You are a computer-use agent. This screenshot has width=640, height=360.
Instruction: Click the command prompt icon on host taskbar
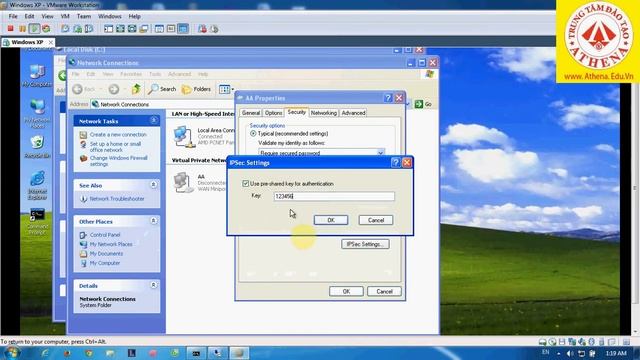pos(196,353)
